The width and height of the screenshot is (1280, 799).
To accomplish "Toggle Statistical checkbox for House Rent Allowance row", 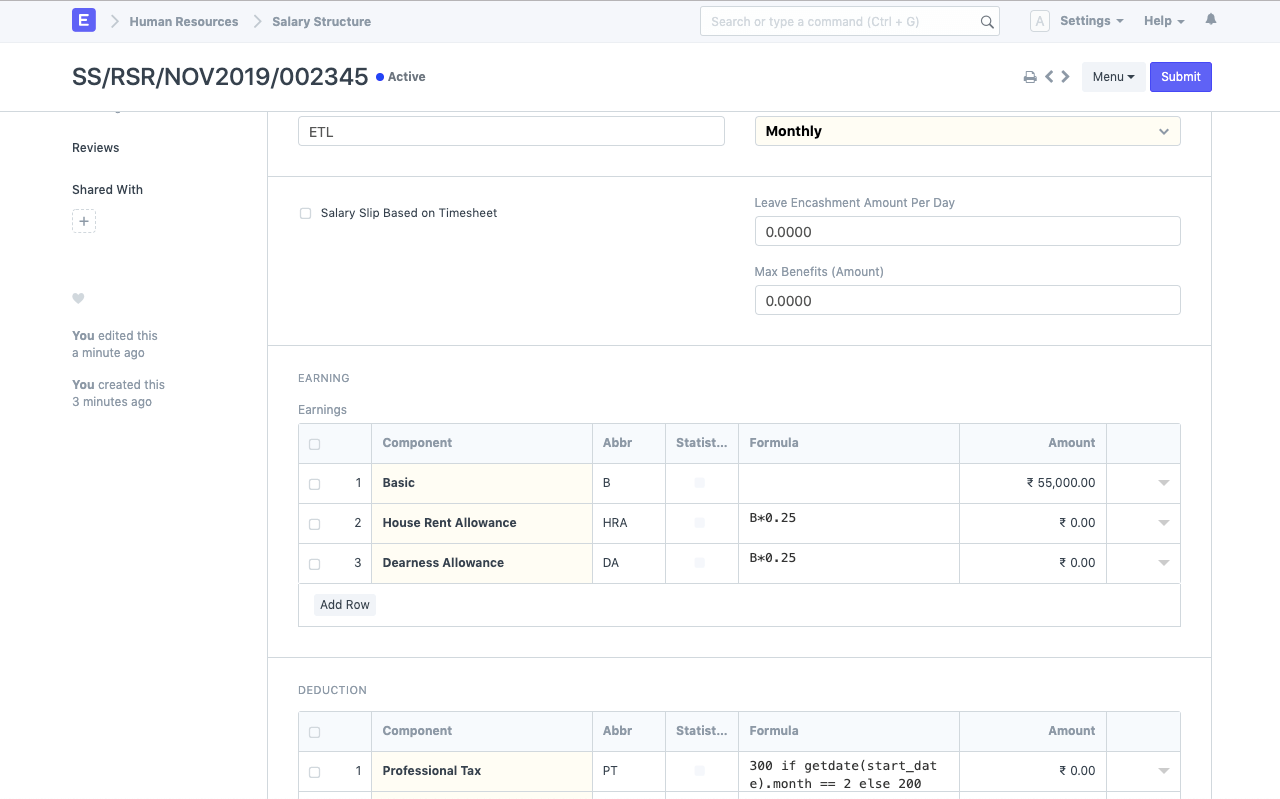I will click(x=700, y=523).
